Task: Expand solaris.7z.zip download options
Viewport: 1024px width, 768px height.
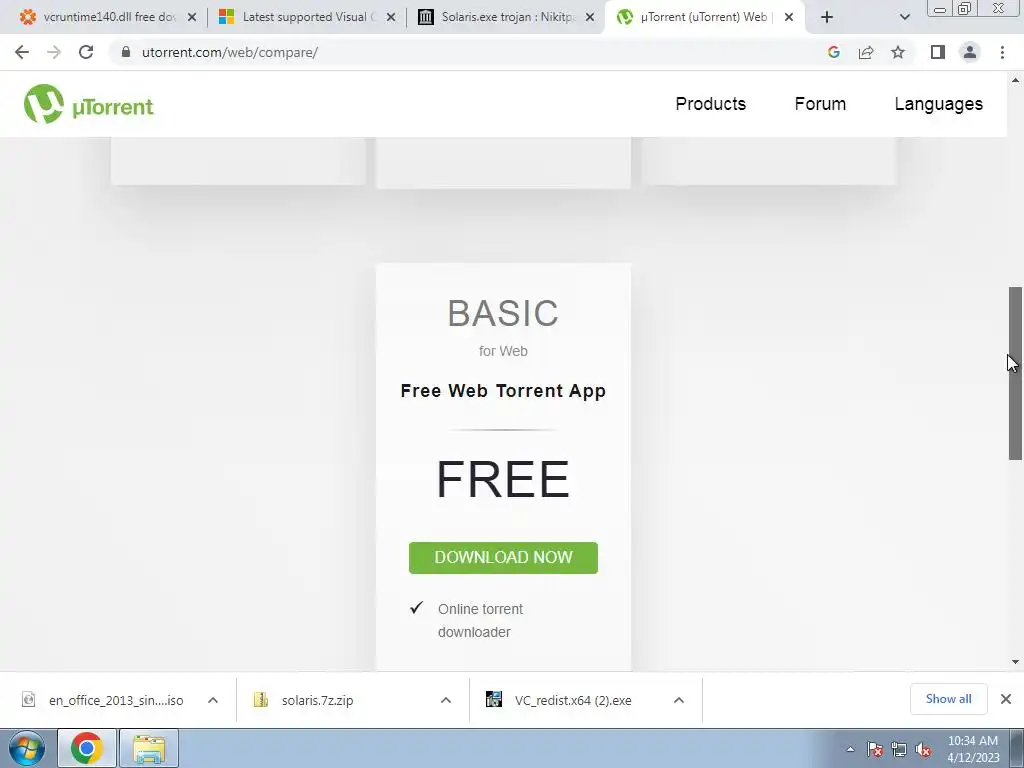Action: click(445, 700)
